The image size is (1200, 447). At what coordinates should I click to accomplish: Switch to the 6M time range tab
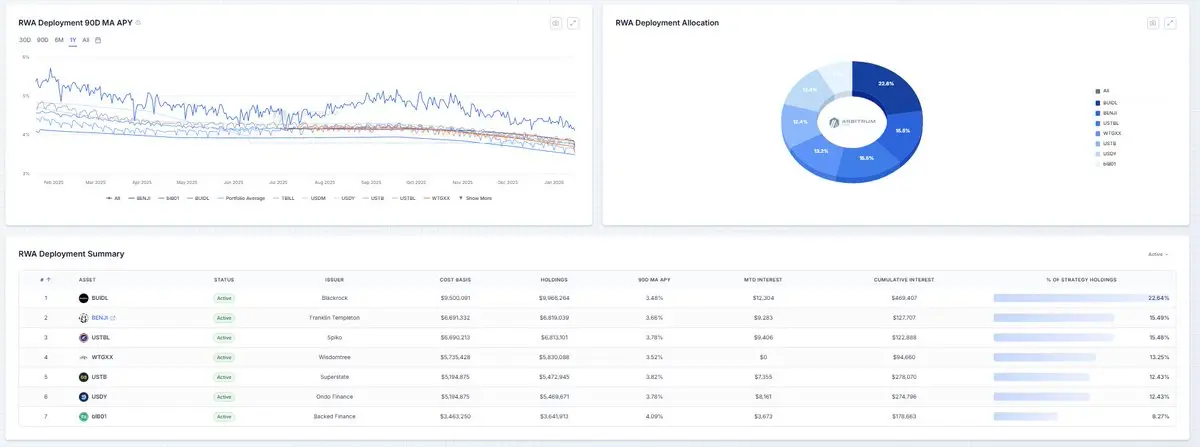[59, 40]
